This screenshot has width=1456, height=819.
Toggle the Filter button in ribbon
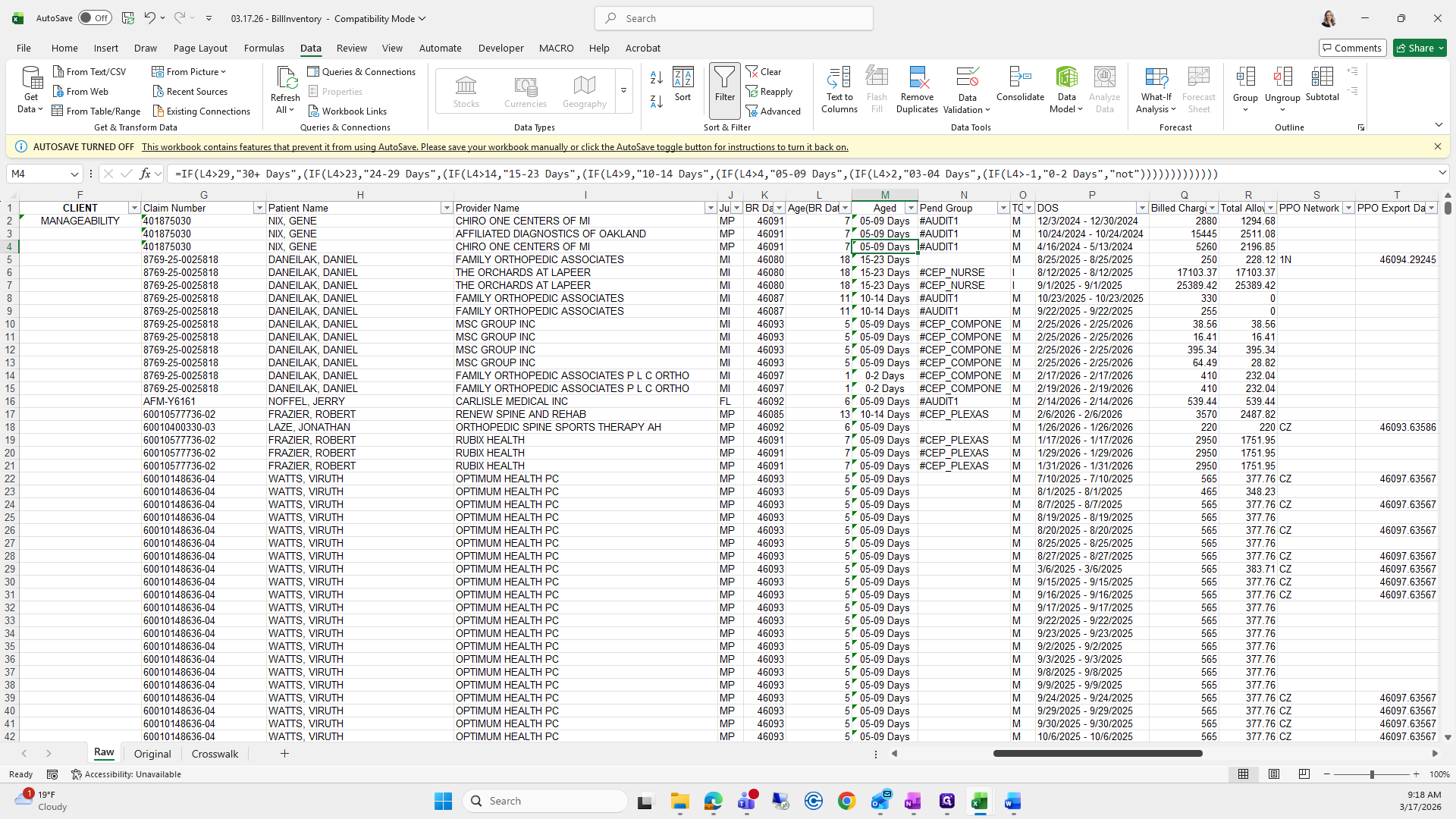pos(724,85)
